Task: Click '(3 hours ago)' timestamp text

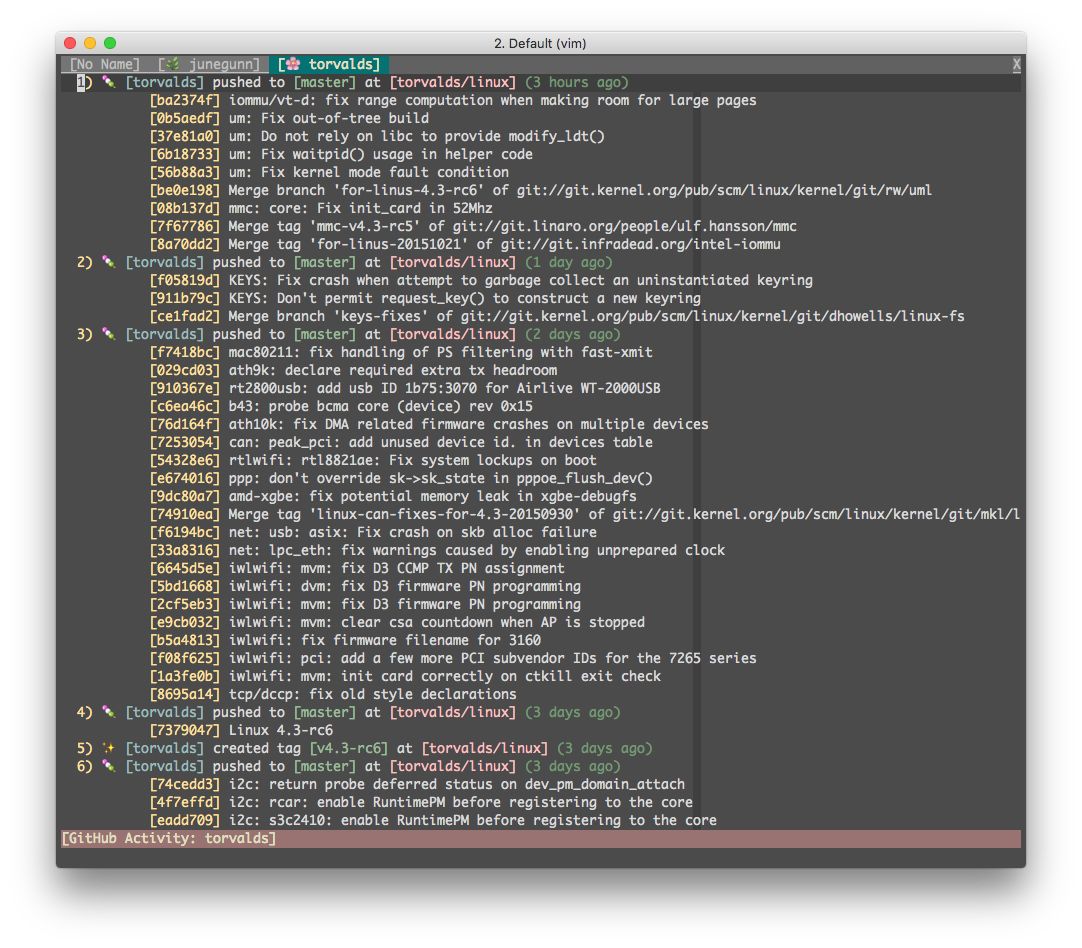Action: click(x=577, y=82)
